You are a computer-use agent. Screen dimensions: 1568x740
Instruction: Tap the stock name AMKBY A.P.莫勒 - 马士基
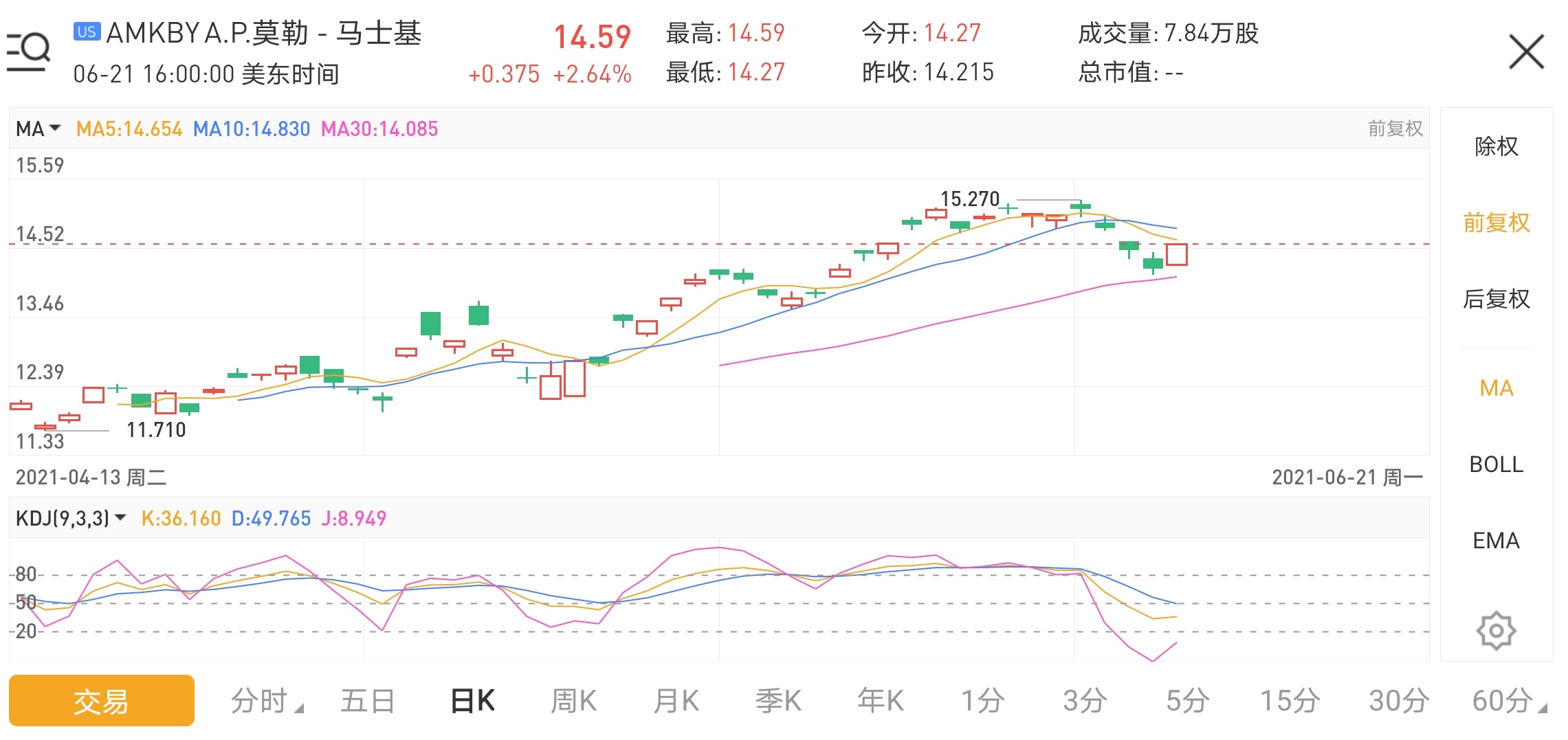tap(264, 33)
